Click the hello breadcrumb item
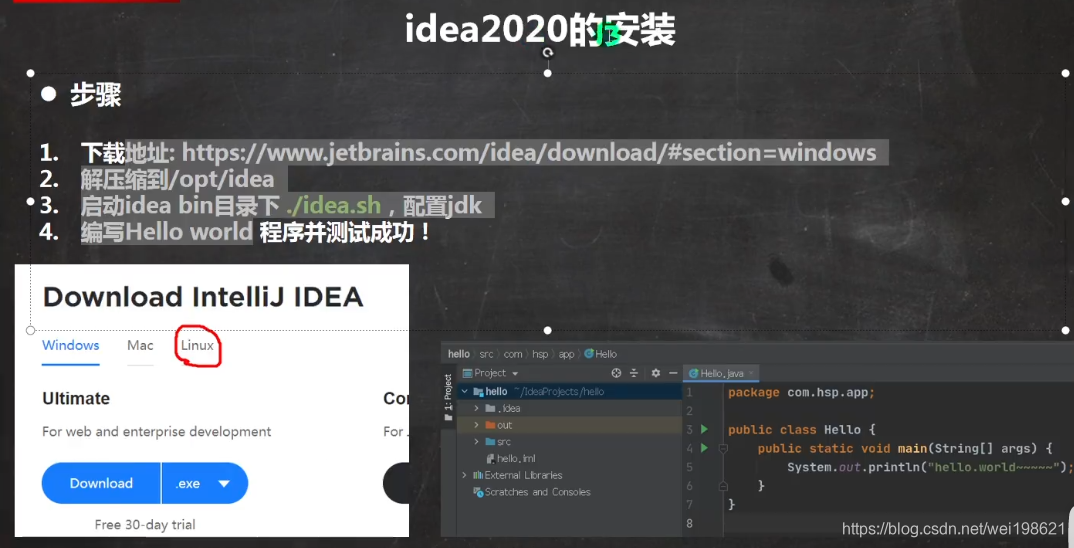The height and width of the screenshot is (548, 1074). [459, 354]
